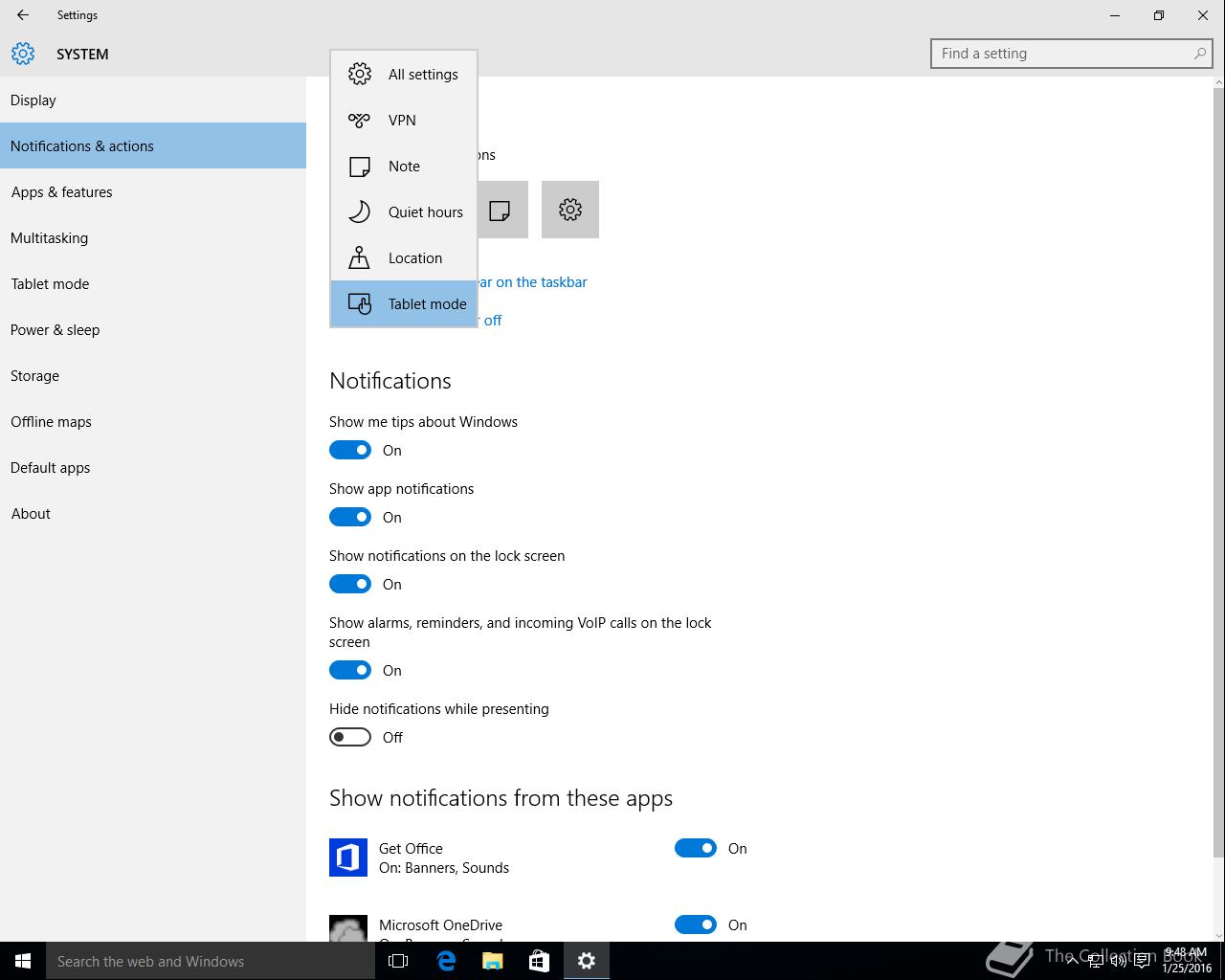Viewport: 1225px width, 980px height.
Task: Click the taskbar clock showing 9:48 AM
Action: point(1187,961)
